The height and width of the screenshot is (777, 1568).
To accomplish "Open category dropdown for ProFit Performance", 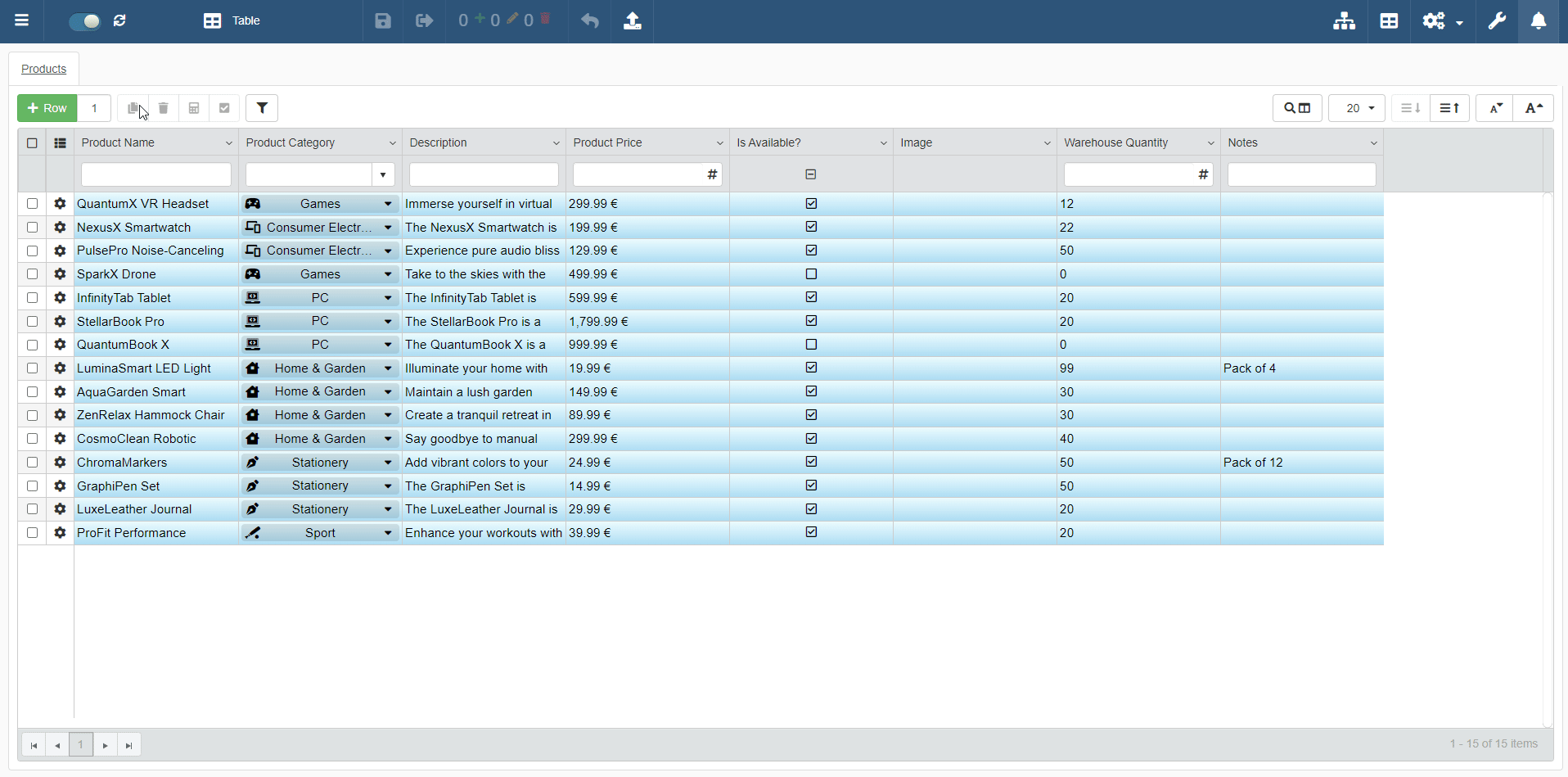I will click(388, 533).
